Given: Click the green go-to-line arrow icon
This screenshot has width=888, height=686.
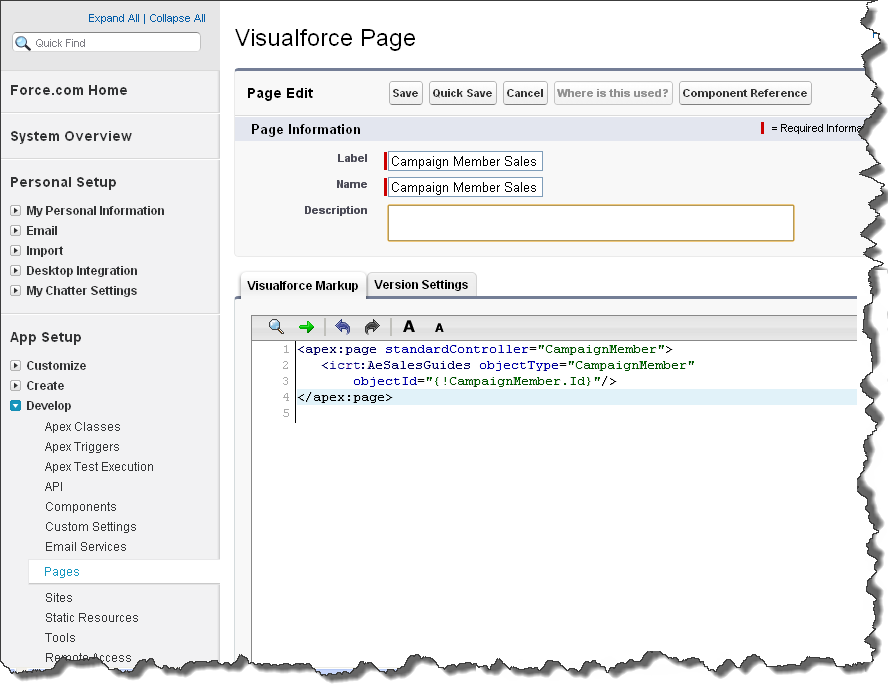Looking at the screenshot, I should [306, 327].
